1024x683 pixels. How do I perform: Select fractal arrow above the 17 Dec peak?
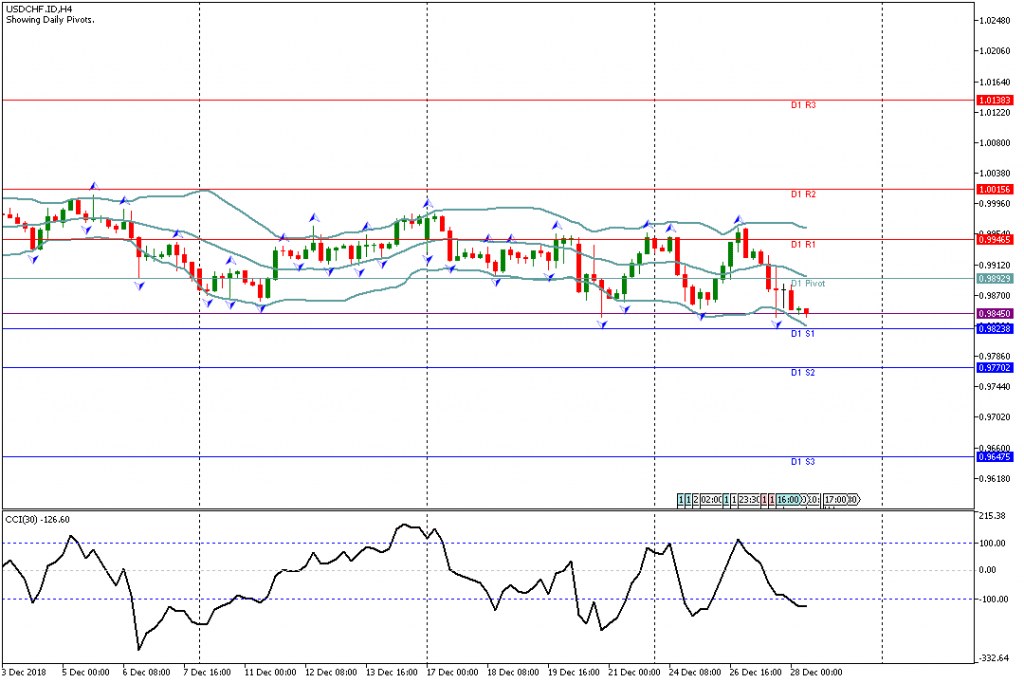(x=426, y=204)
